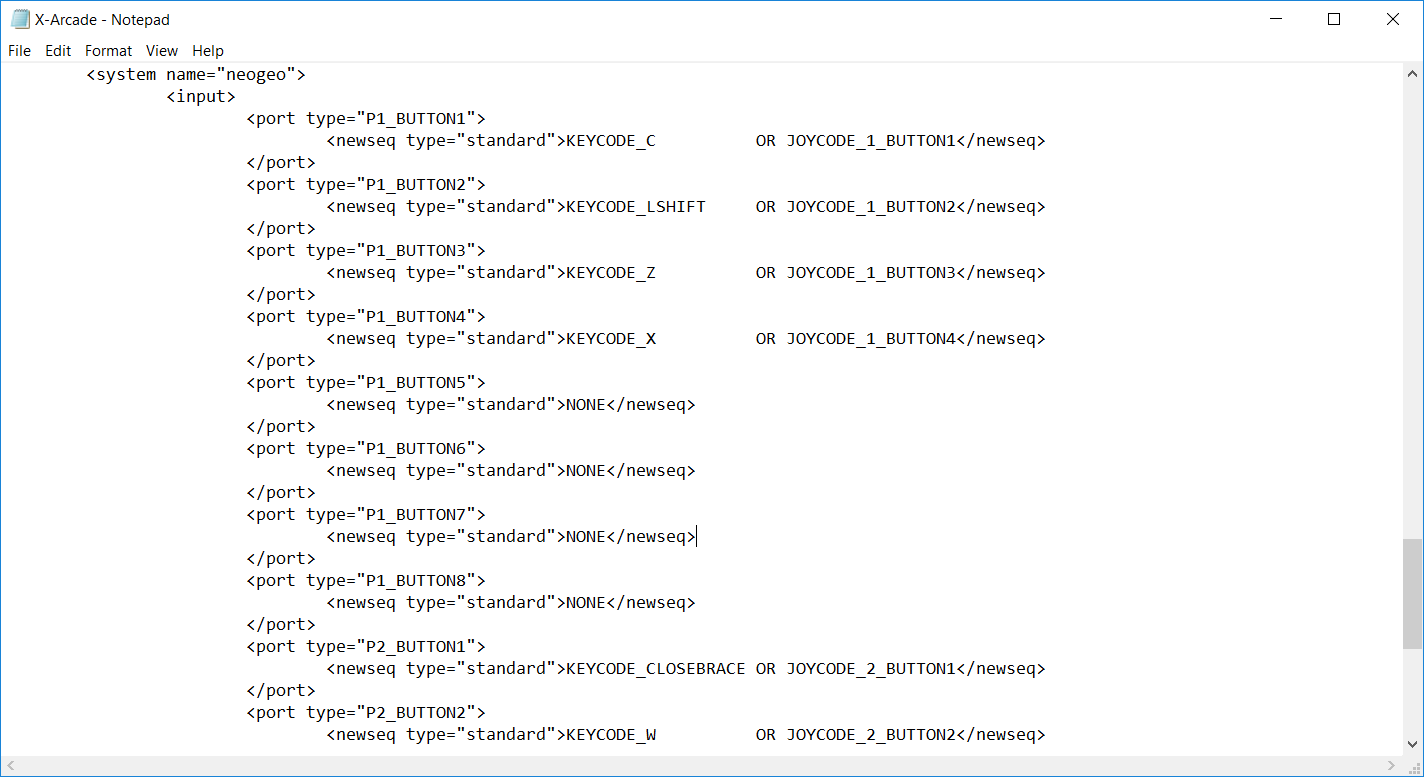Image resolution: width=1424 pixels, height=777 pixels.
Task: Click the port type="P1_BUTTON3" line
Action: (x=366, y=250)
